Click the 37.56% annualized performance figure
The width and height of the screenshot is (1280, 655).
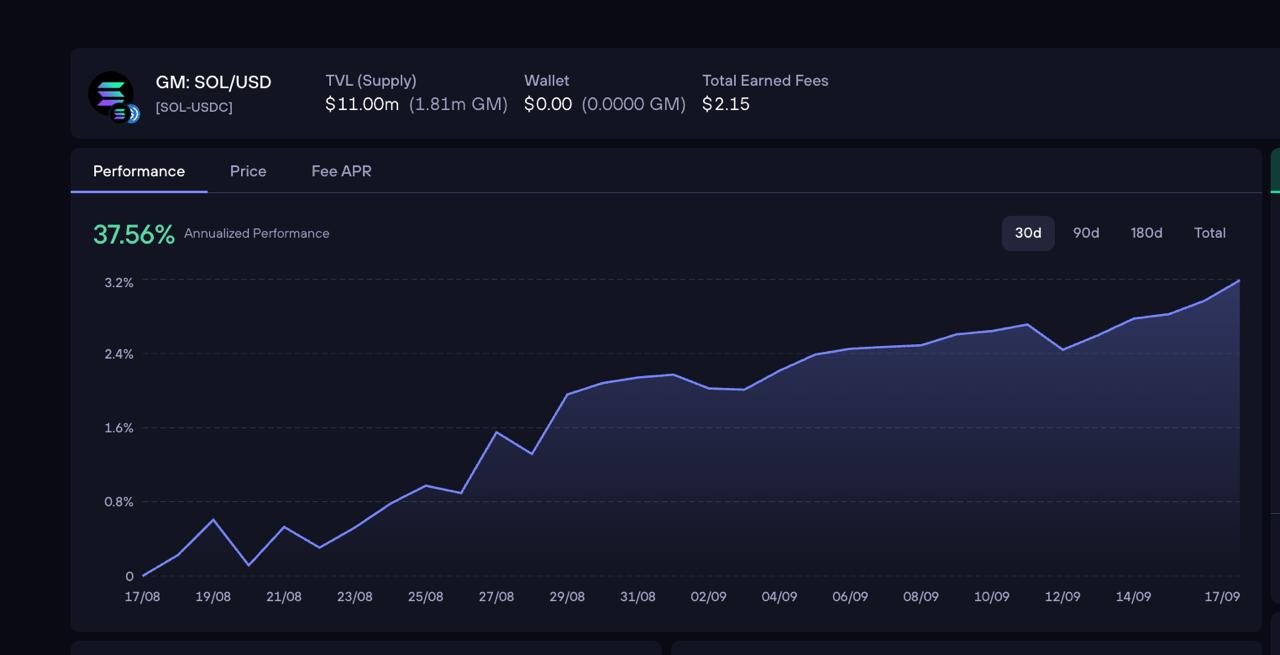(134, 234)
